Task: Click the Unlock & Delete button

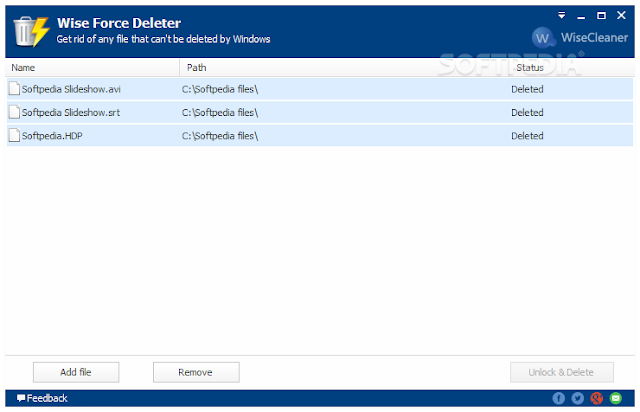Action: 562,372
